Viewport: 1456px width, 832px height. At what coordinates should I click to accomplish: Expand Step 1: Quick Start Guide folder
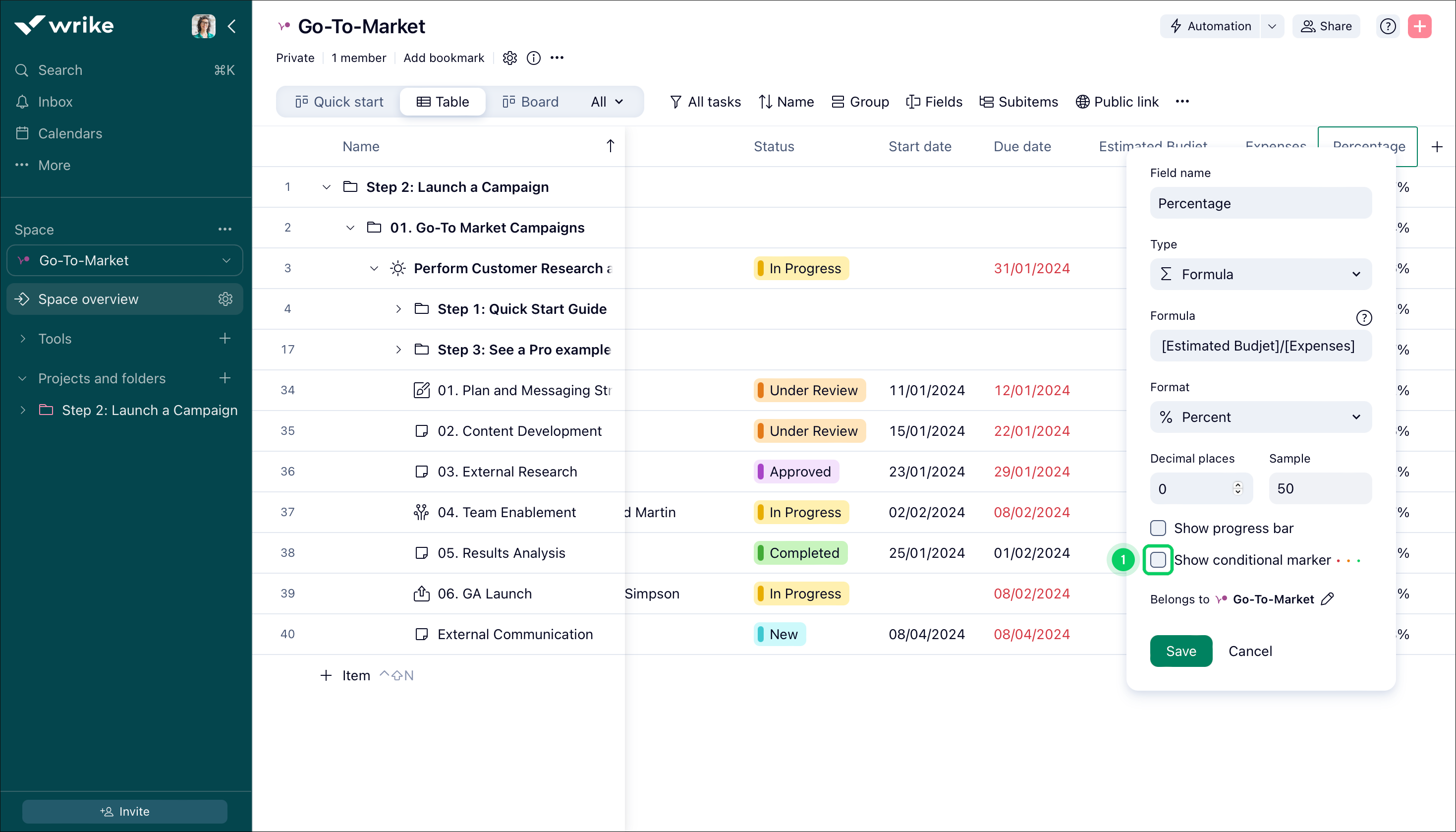pyautogui.click(x=398, y=309)
